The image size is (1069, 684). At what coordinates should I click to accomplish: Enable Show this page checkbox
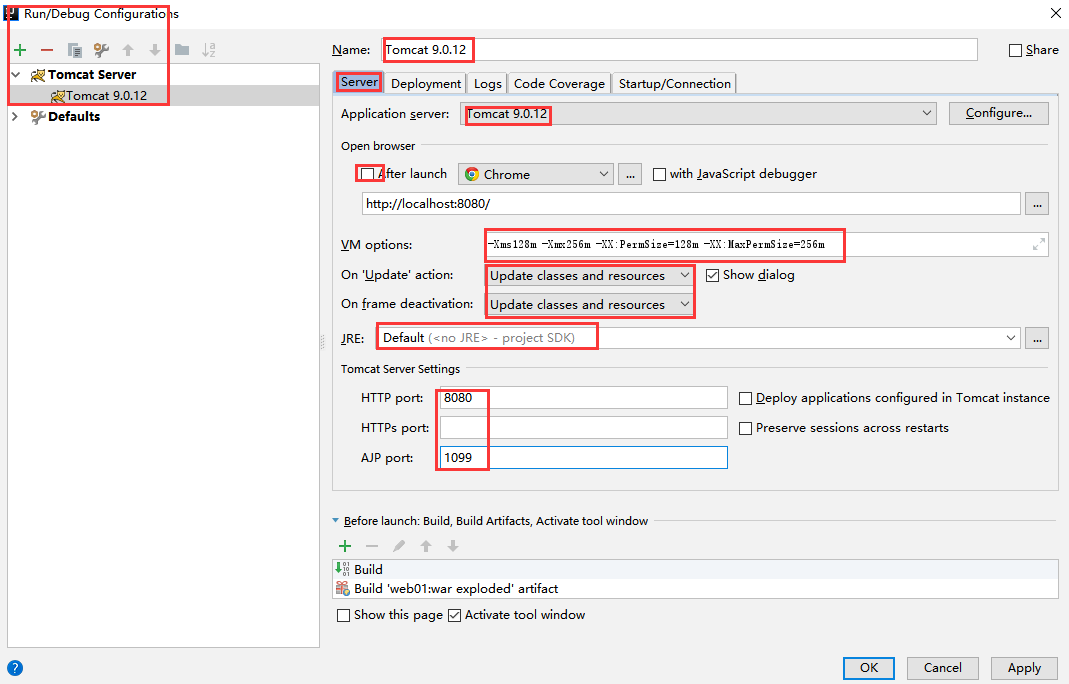(344, 615)
